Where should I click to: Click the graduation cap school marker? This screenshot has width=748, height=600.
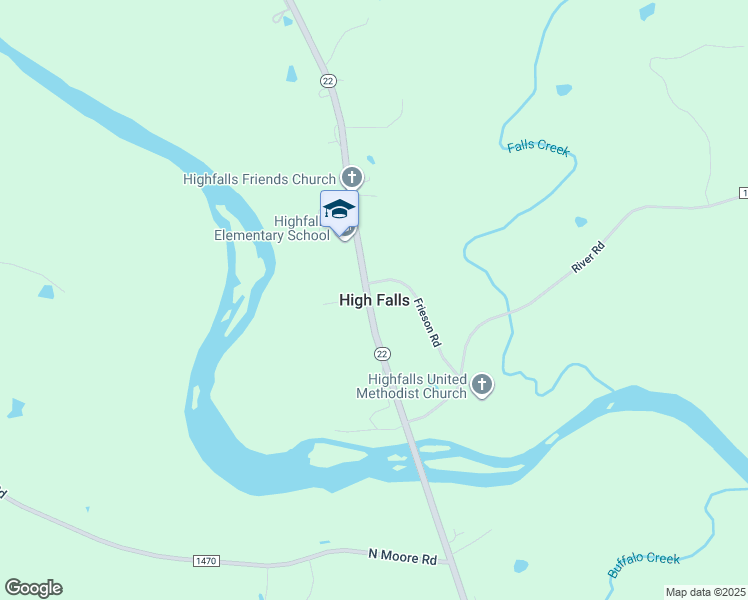click(339, 212)
